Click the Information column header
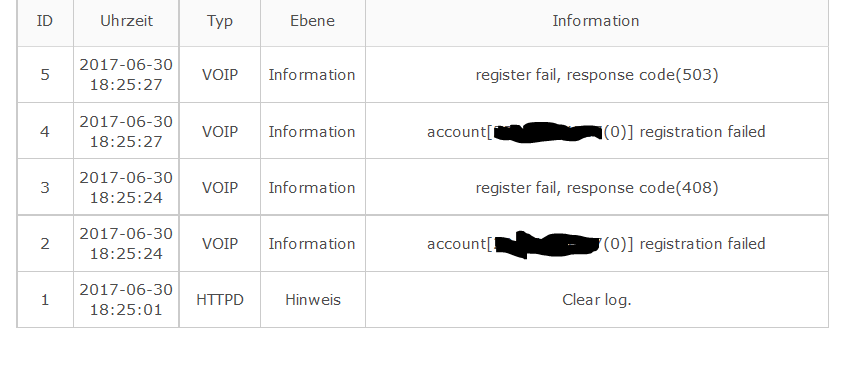 (x=596, y=21)
